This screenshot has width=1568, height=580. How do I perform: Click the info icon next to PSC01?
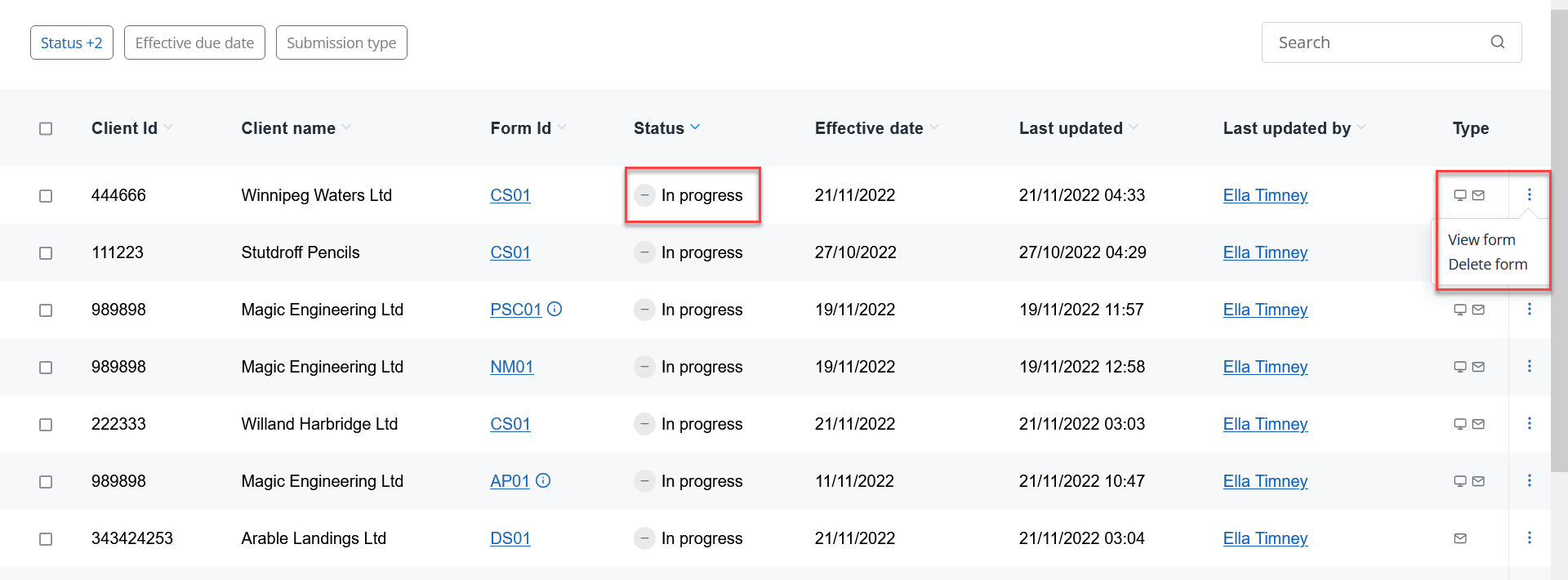point(555,309)
